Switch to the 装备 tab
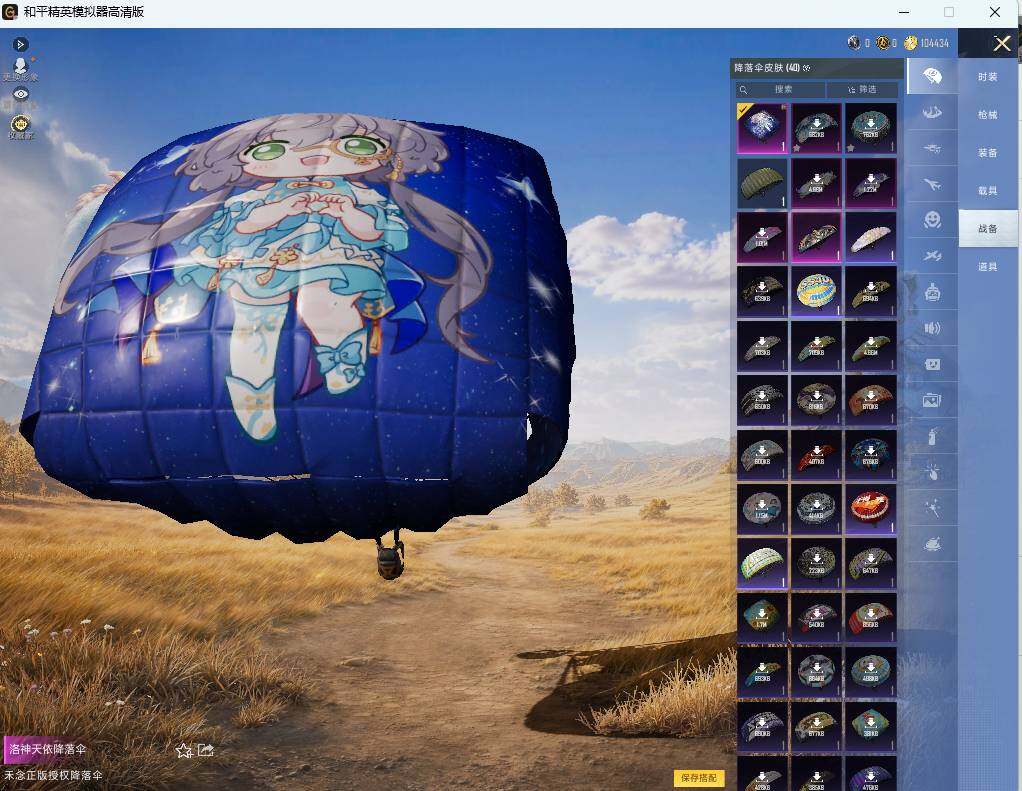The width and height of the screenshot is (1022, 791). [x=987, y=152]
